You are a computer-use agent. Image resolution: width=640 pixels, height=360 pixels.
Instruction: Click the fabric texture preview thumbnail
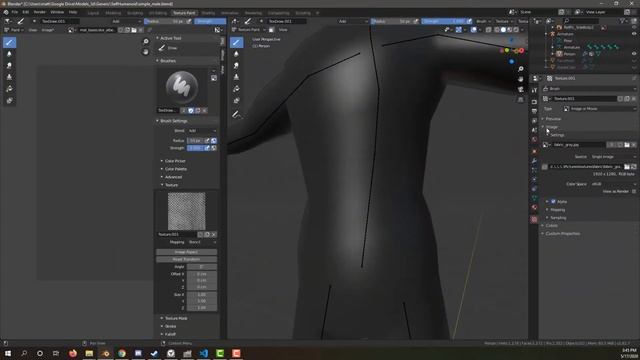[187, 211]
